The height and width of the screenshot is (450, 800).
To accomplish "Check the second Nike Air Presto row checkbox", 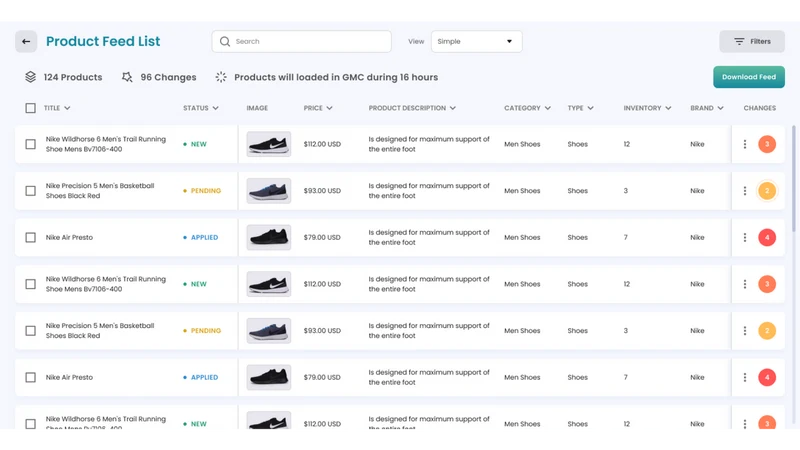I will pos(31,378).
